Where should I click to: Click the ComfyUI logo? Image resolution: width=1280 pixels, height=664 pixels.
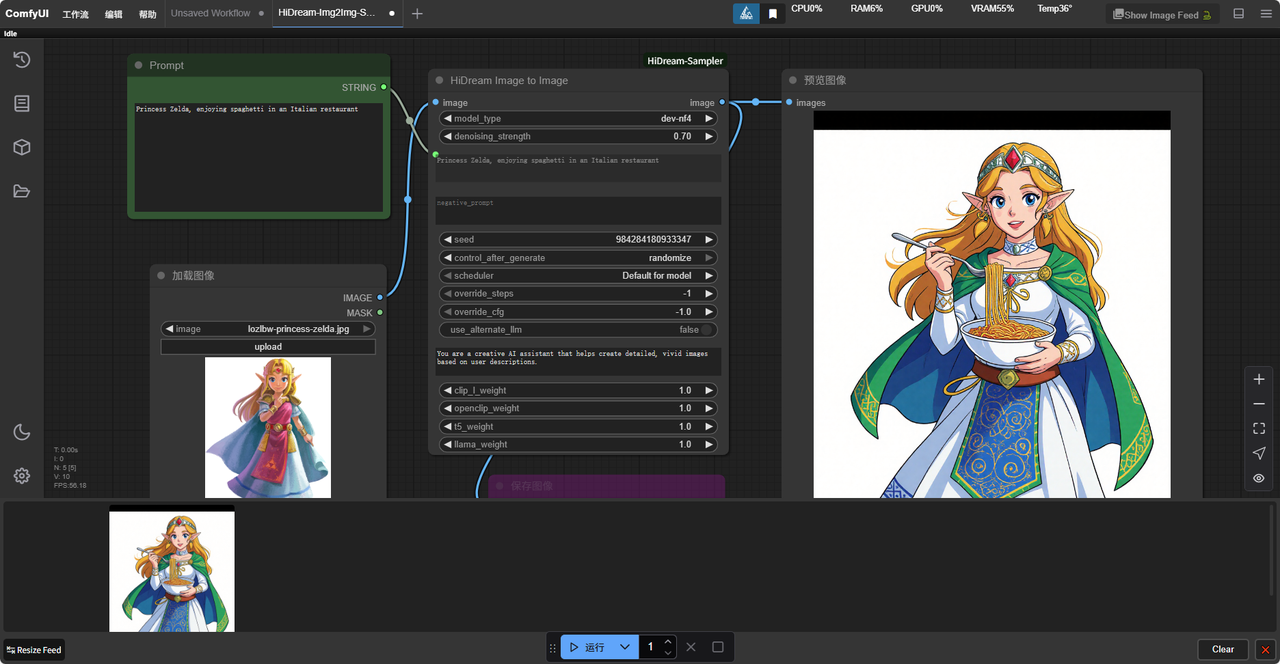(27, 13)
